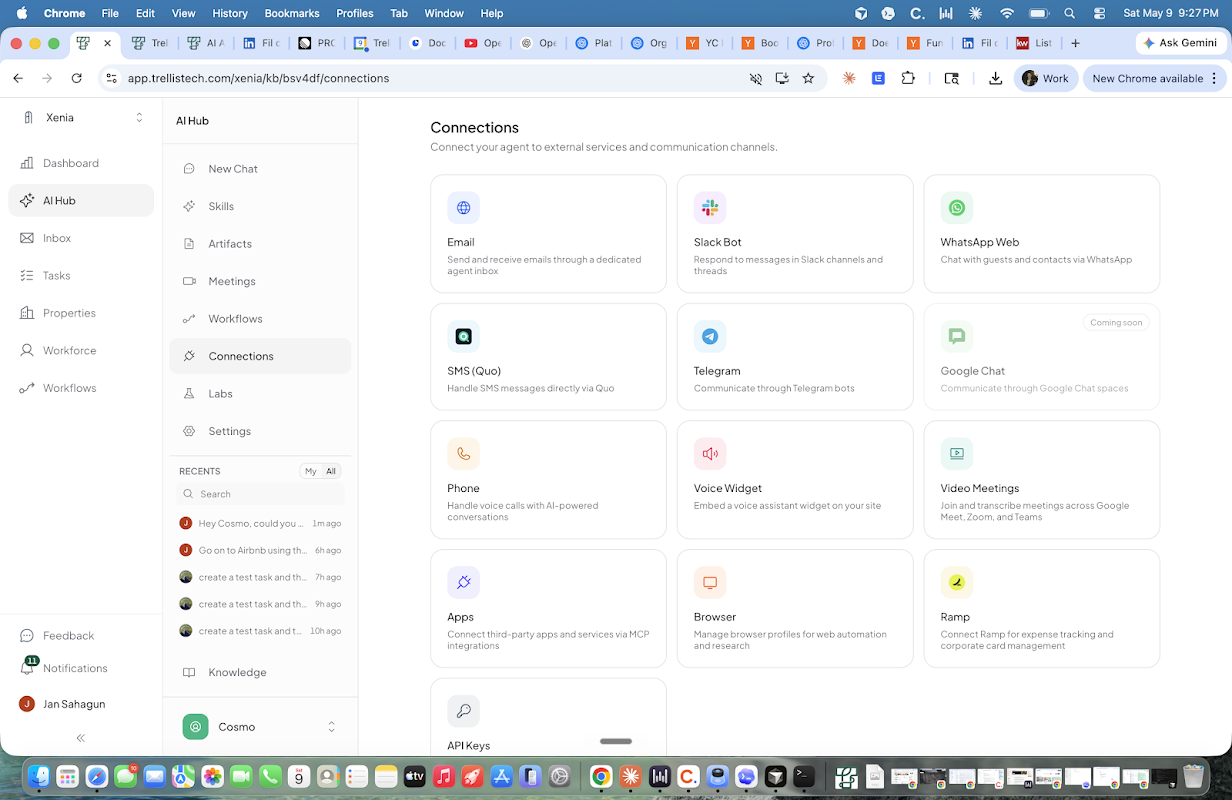Collapse the left sidebar with chevrons
The height and width of the screenshot is (800, 1232).
[81, 738]
